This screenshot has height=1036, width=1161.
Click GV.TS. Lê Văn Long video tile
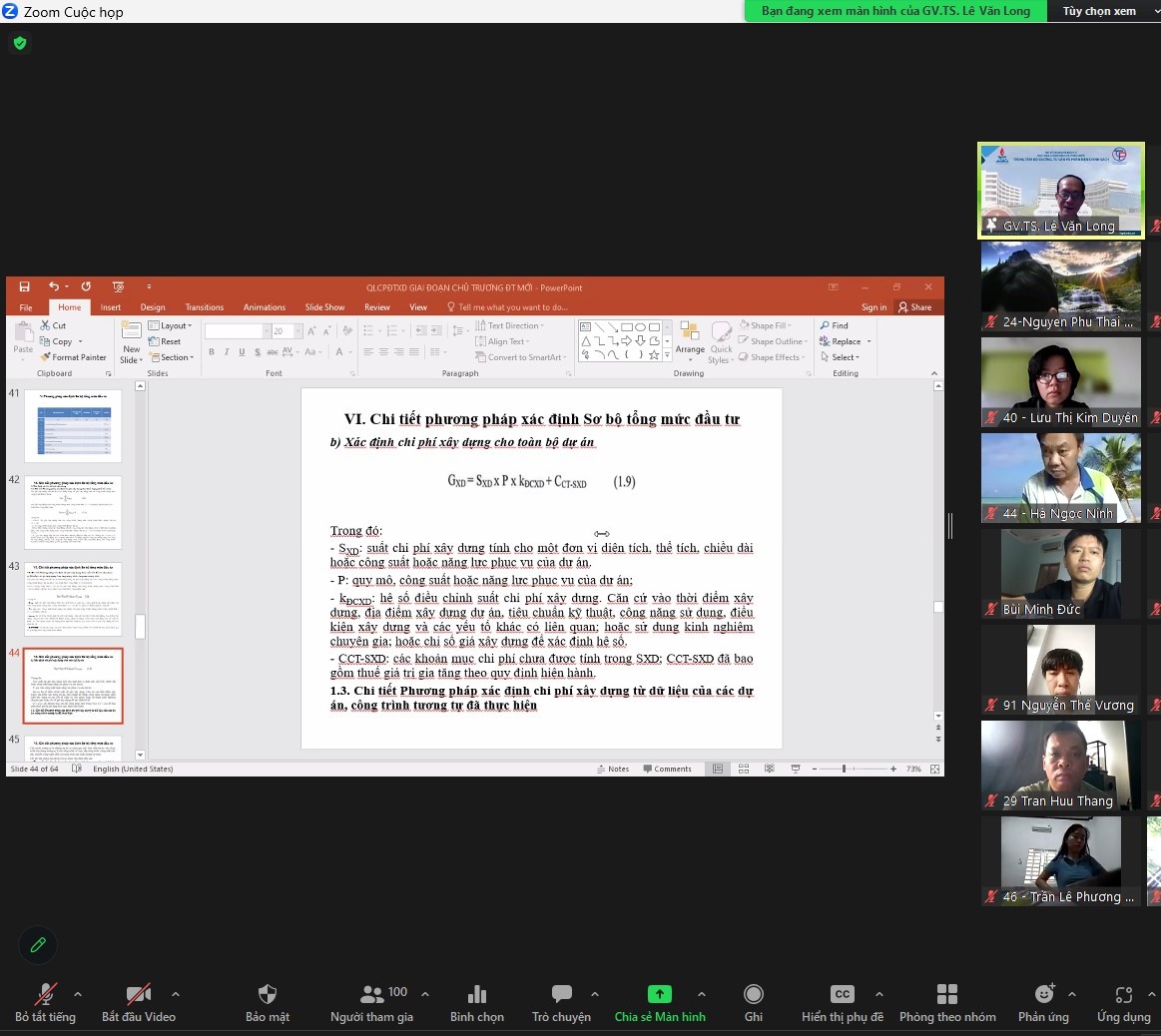pos(1060,191)
